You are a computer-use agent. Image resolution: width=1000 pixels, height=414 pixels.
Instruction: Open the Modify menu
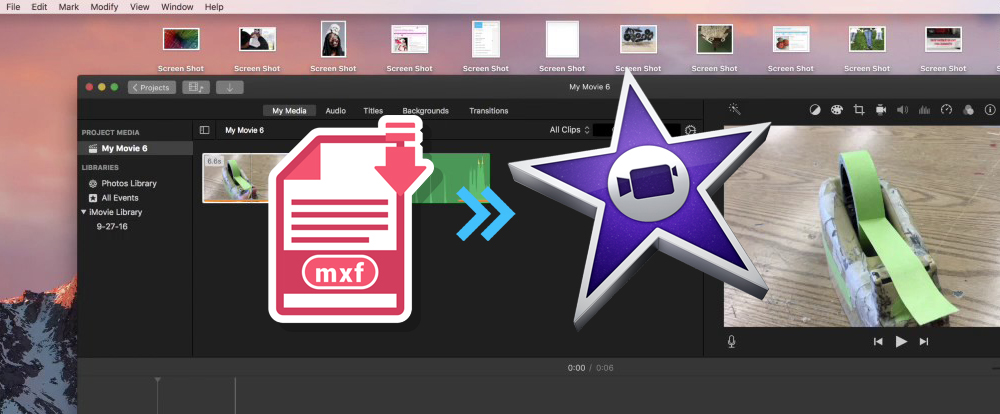[104, 7]
